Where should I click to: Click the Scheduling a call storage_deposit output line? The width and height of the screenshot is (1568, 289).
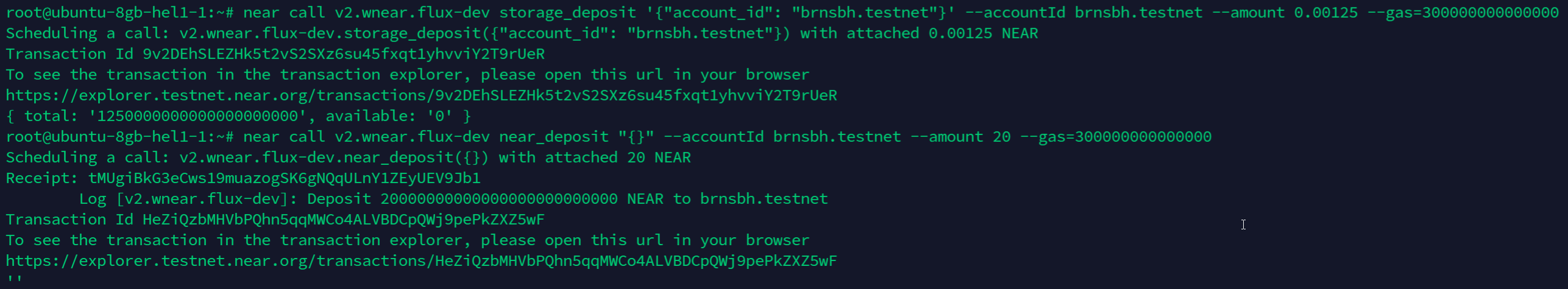(522, 33)
